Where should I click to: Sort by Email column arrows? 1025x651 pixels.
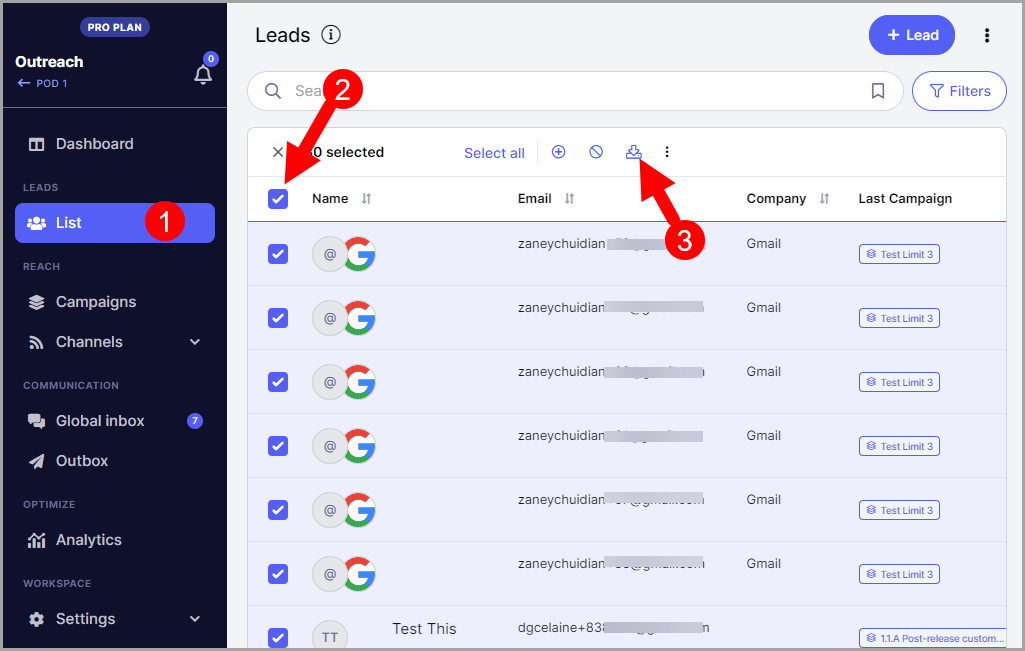point(569,199)
